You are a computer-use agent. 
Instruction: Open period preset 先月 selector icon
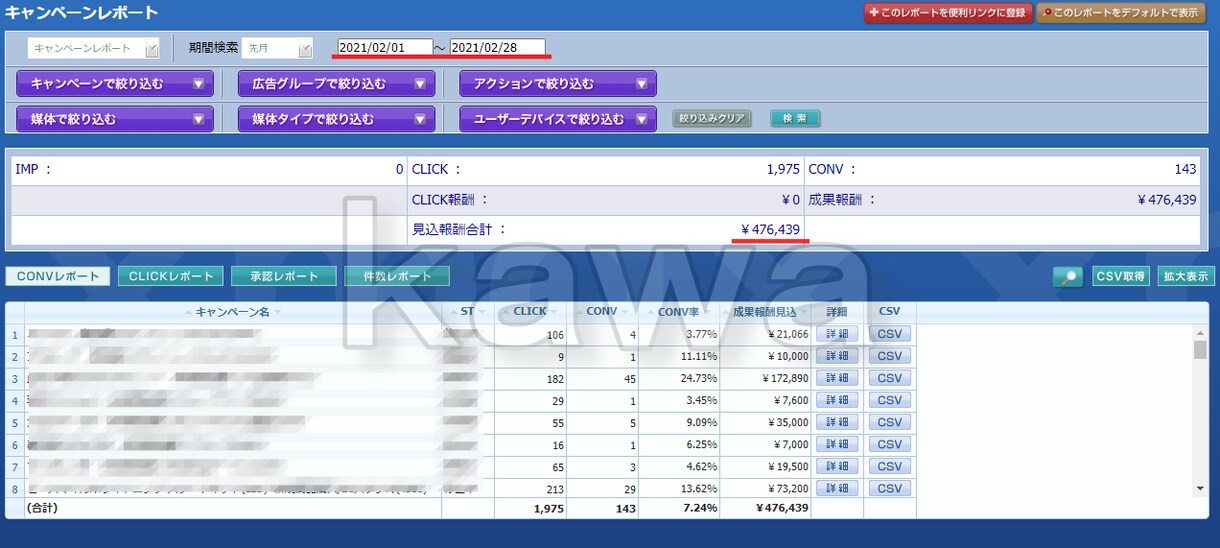pyautogui.click(x=305, y=49)
